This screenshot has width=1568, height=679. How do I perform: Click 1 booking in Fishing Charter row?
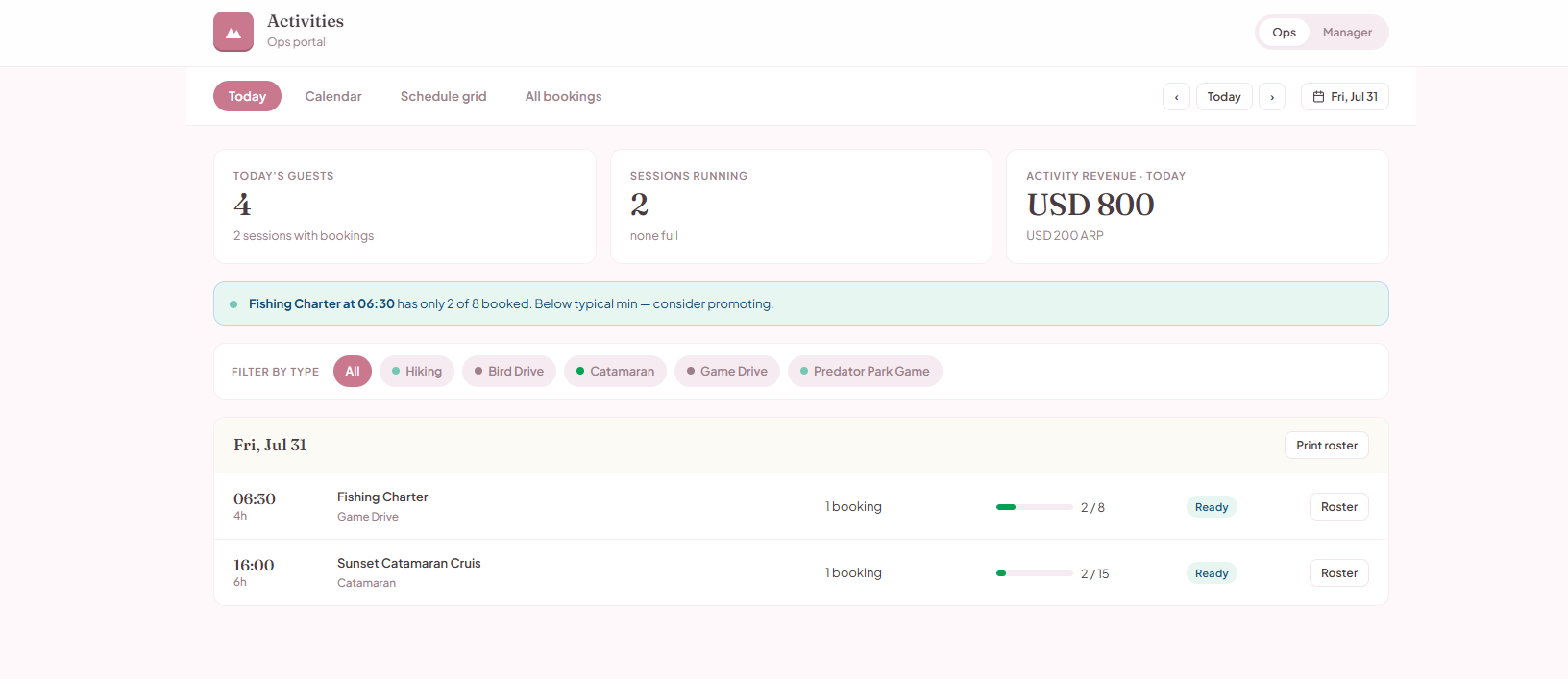point(853,507)
